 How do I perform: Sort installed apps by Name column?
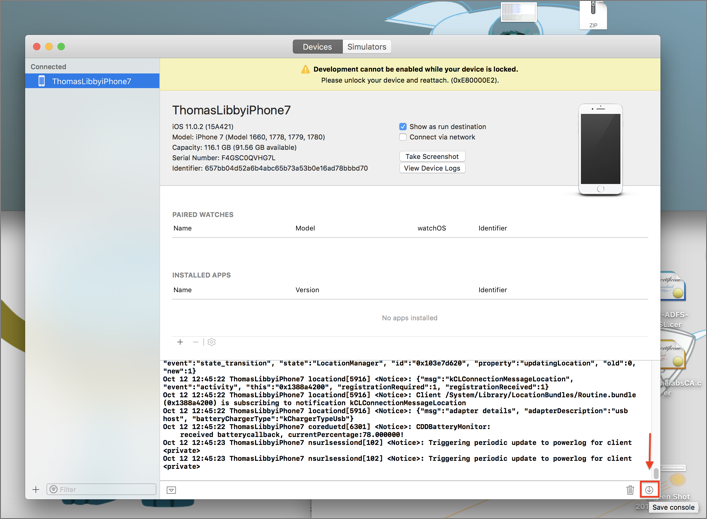tap(183, 290)
